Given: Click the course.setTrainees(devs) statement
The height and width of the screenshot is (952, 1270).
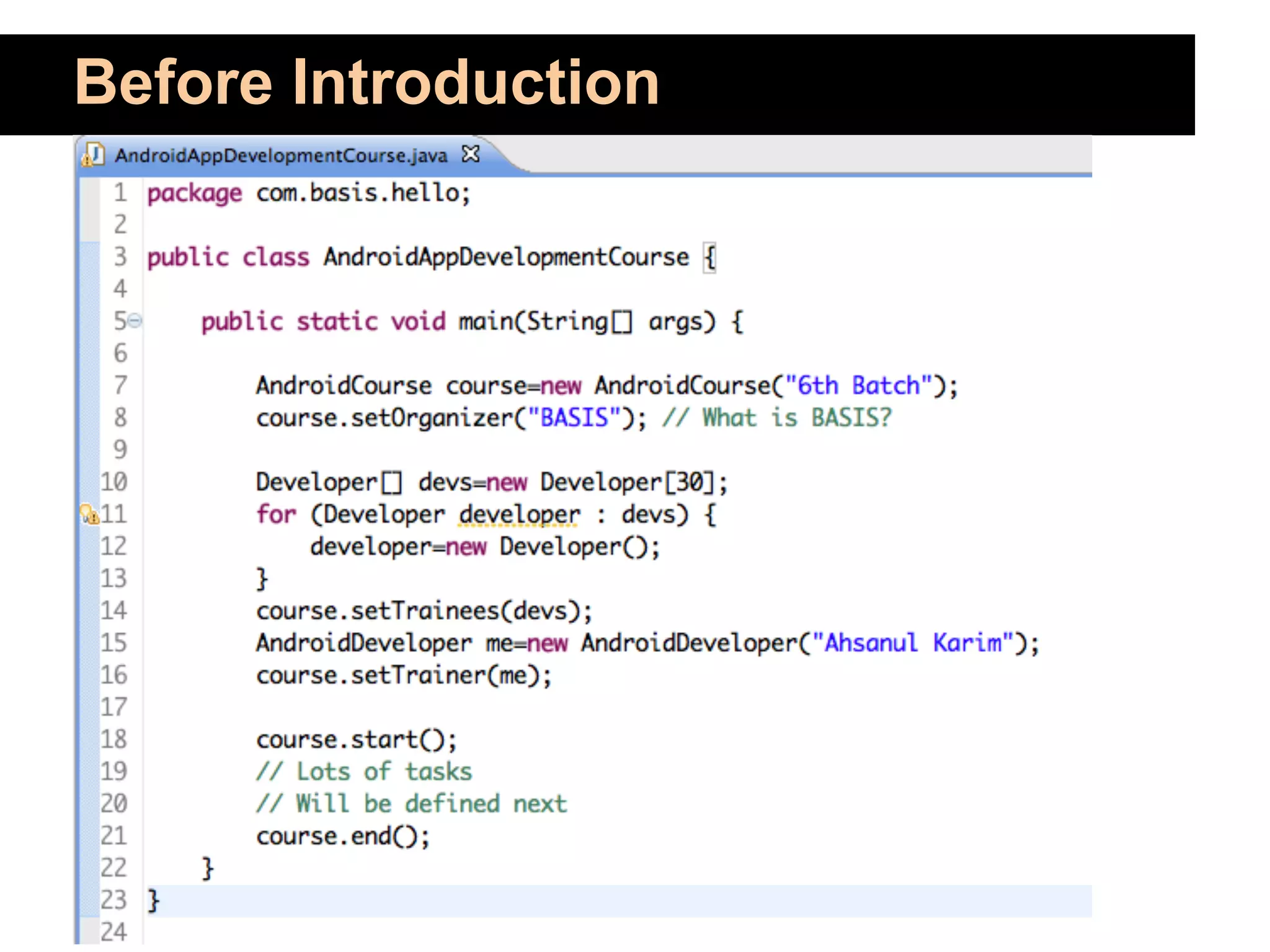Looking at the screenshot, I should pyautogui.click(x=424, y=612).
